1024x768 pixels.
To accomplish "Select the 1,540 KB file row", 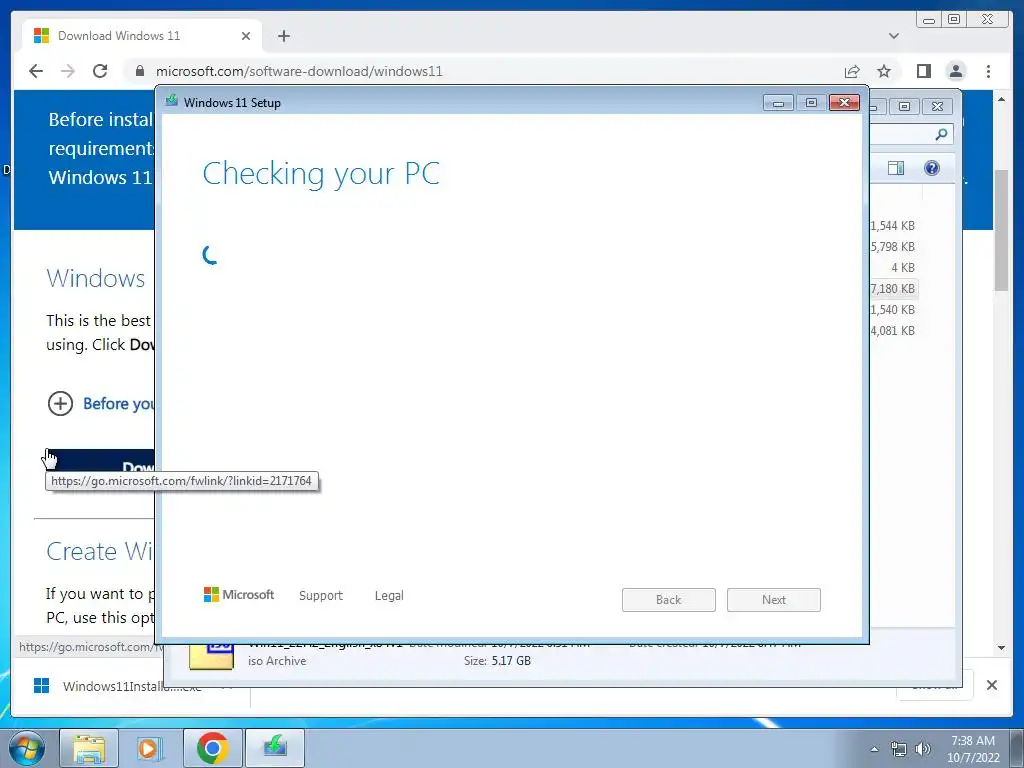I will (893, 310).
